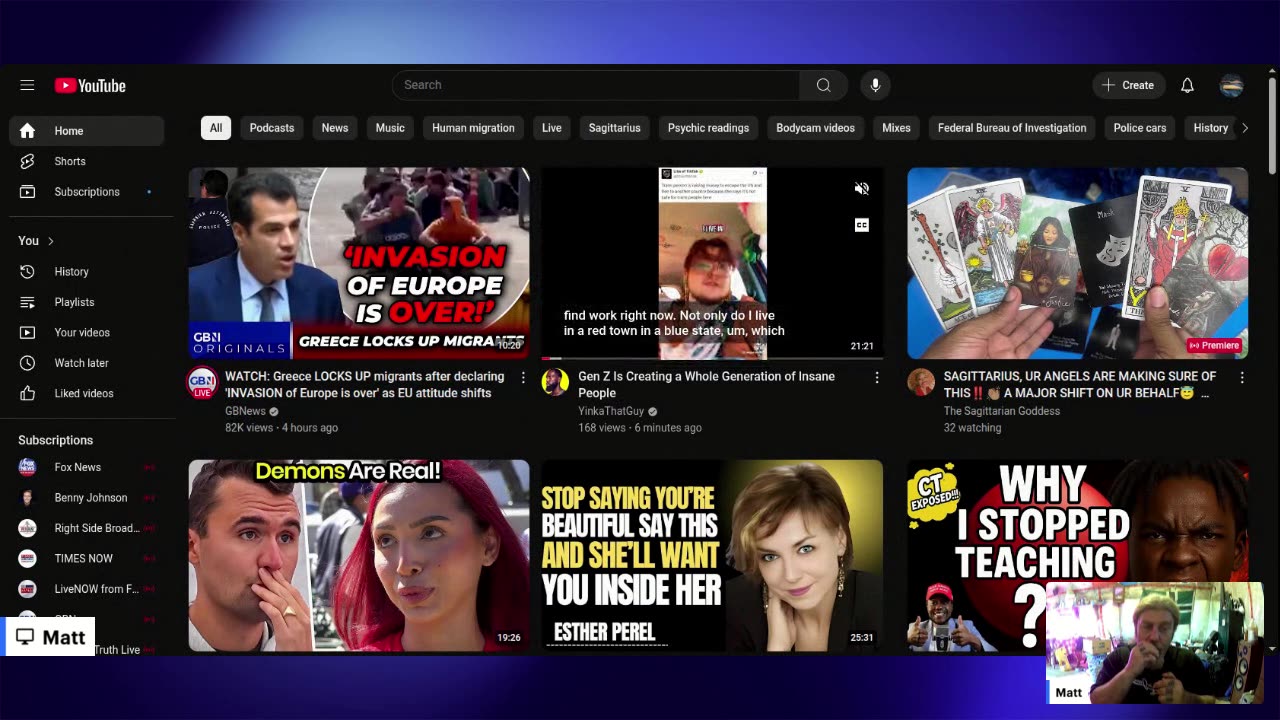Play the Gen Z preview video
Viewport: 1280px width, 720px height.
pos(712,263)
